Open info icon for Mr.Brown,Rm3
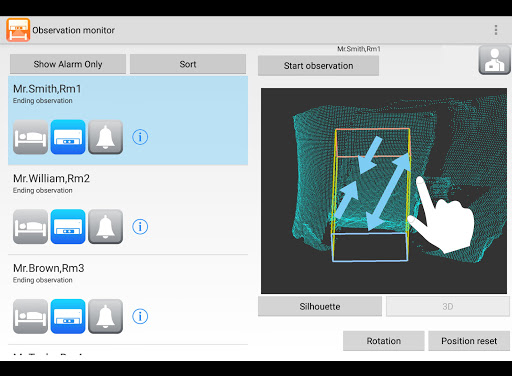 140,316
